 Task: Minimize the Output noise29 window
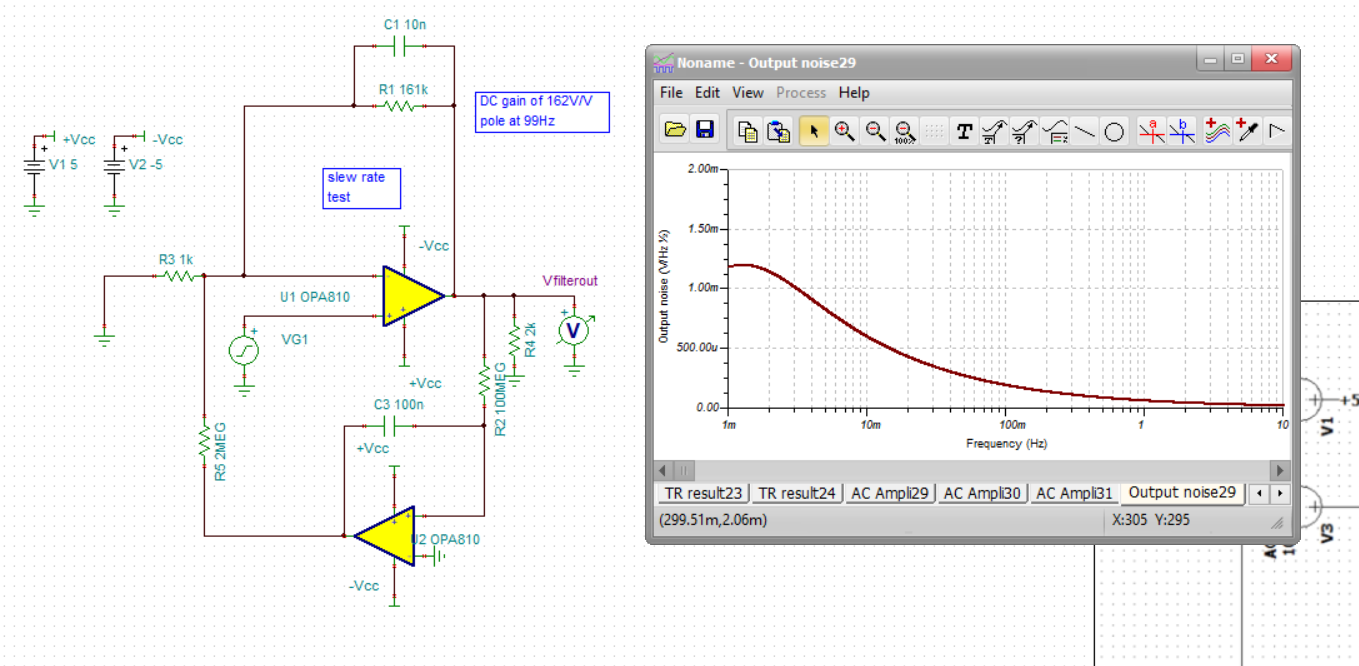(1212, 60)
